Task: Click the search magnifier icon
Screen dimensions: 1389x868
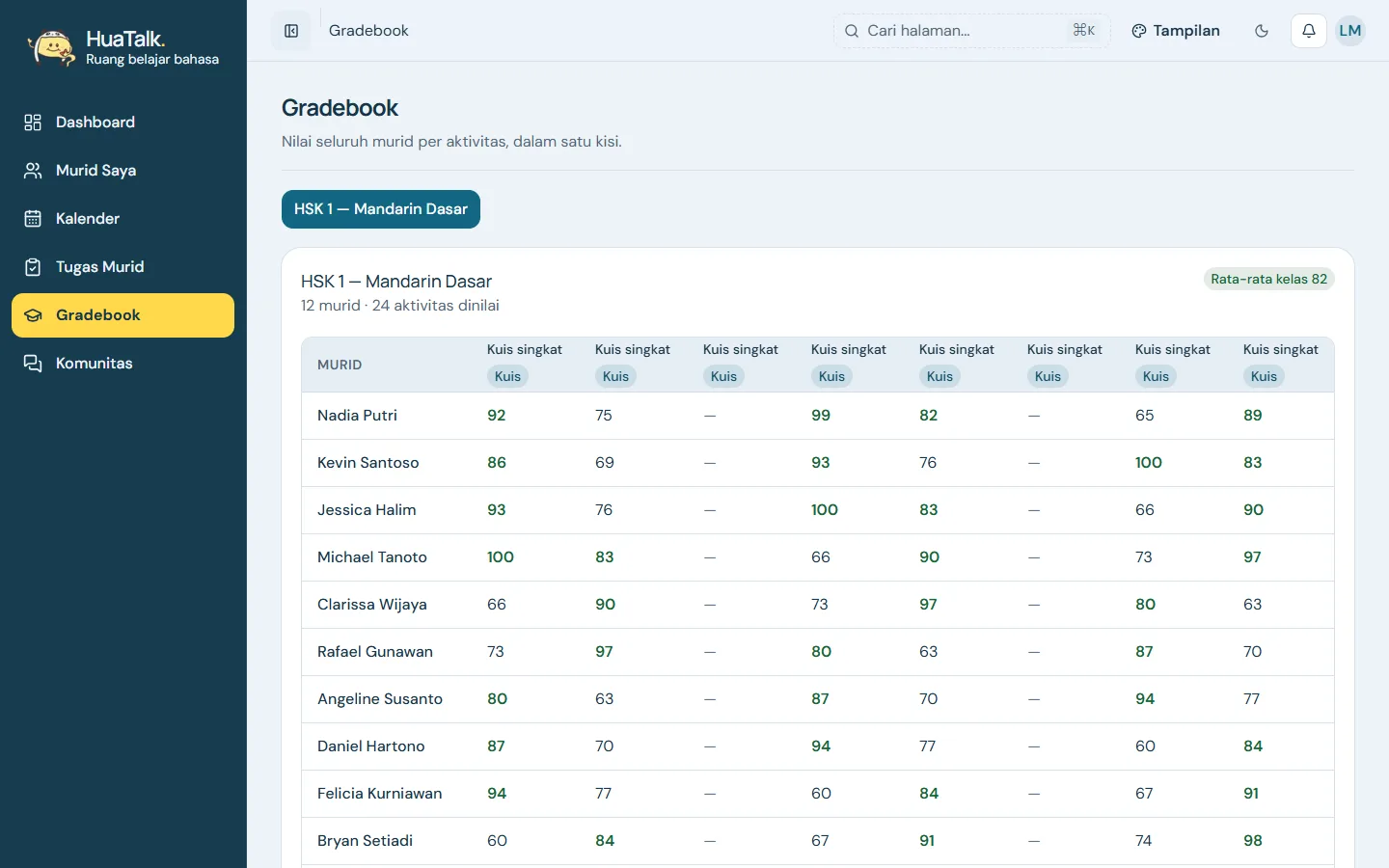Action: (852, 31)
